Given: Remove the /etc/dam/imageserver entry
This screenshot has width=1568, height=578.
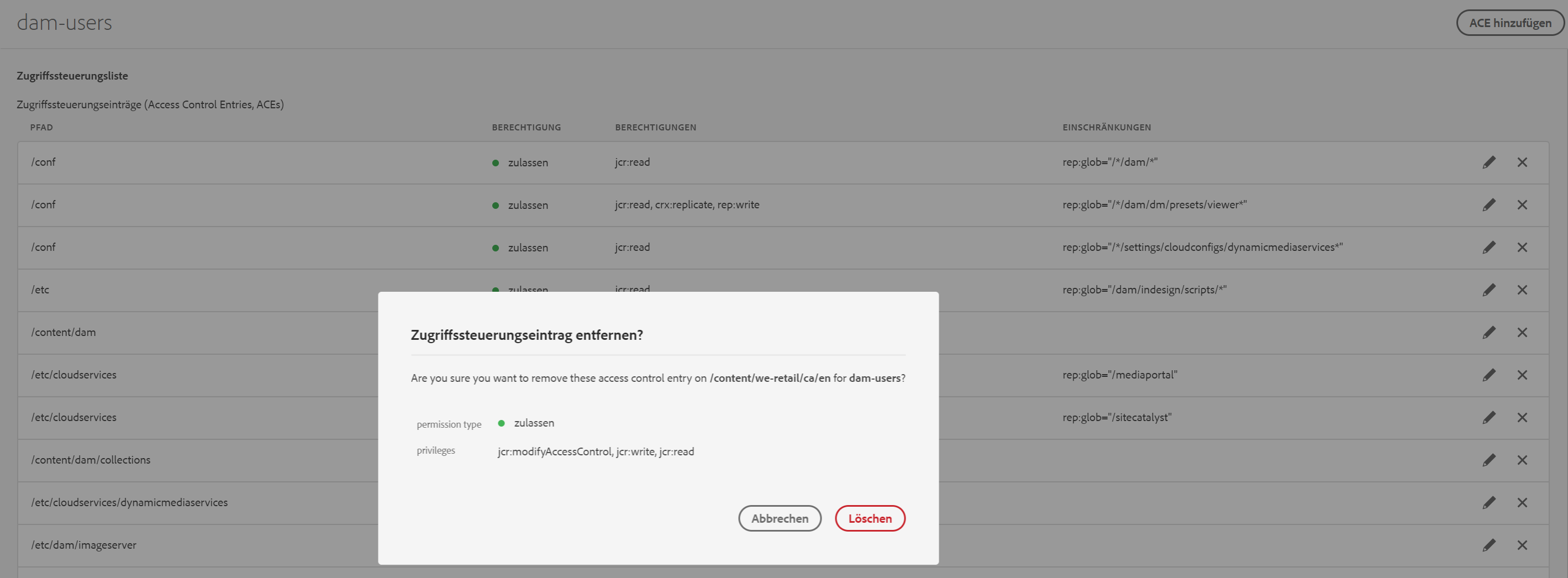Looking at the screenshot, I should 1522,545.
